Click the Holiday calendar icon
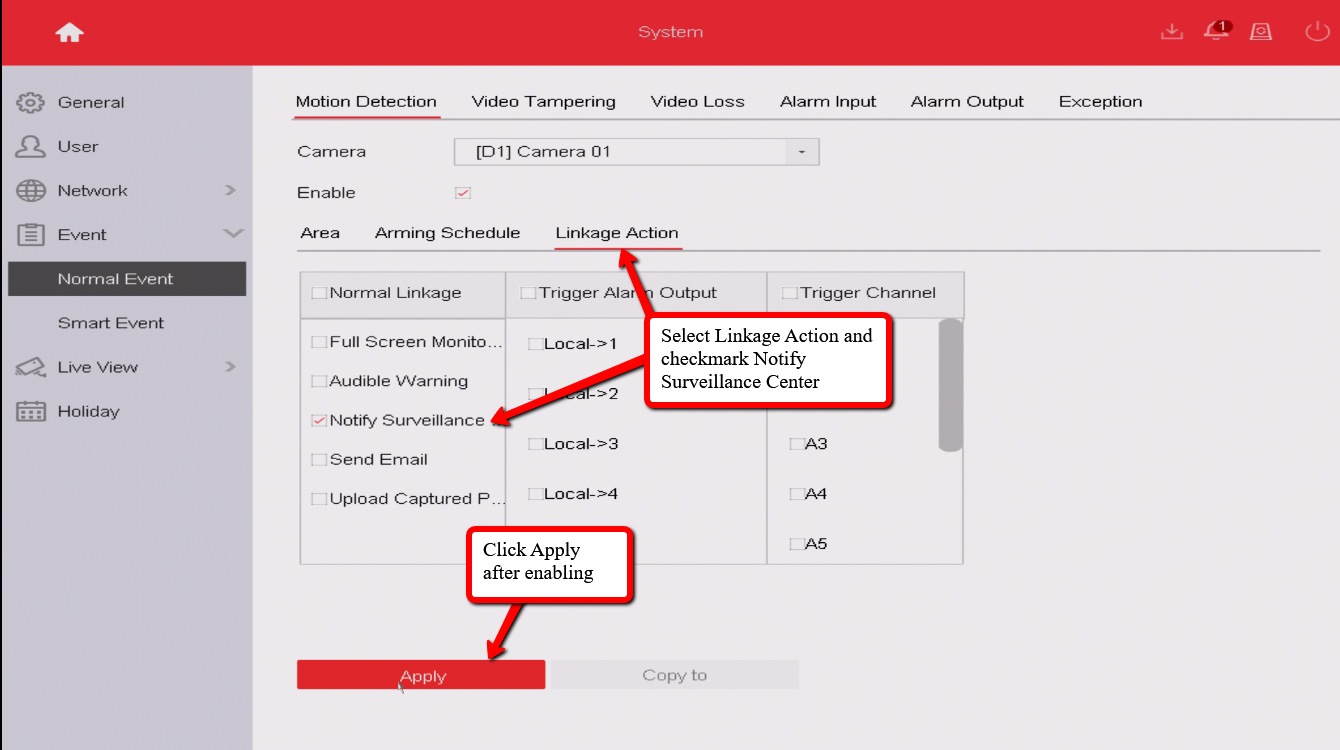This screenshot has height=750, width=1340. (31, 411)
